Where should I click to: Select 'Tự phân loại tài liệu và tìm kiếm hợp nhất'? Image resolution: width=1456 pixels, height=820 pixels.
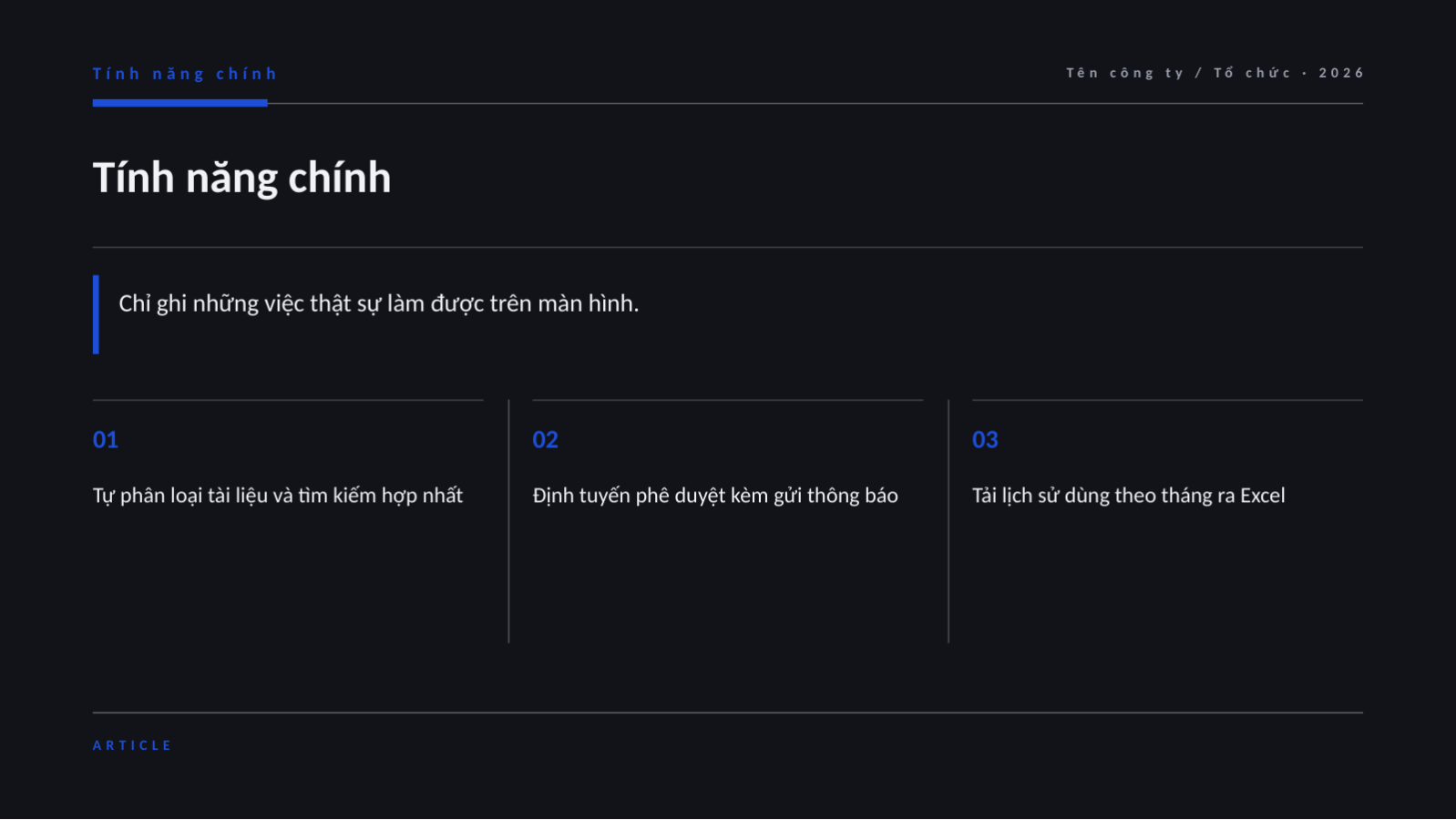pos(278,496)
